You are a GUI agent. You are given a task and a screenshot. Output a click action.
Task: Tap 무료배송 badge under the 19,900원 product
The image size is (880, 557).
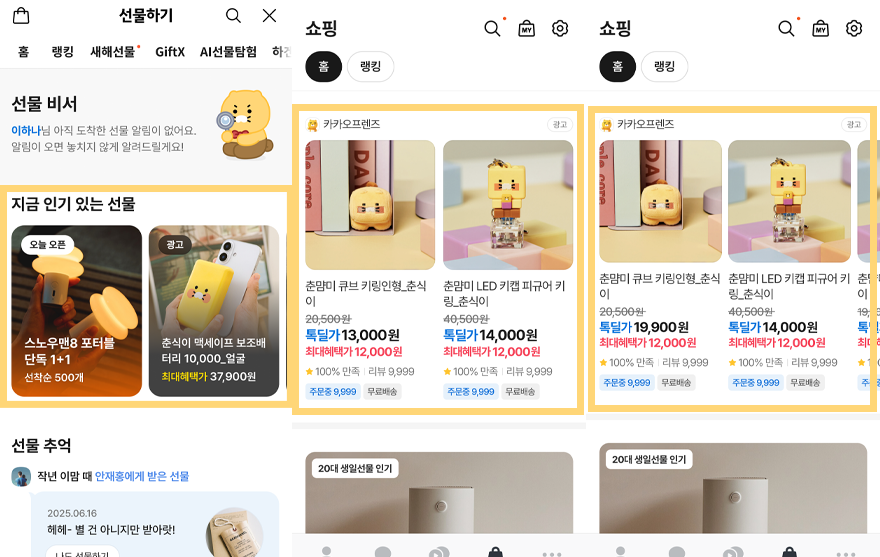coord(676,382)
